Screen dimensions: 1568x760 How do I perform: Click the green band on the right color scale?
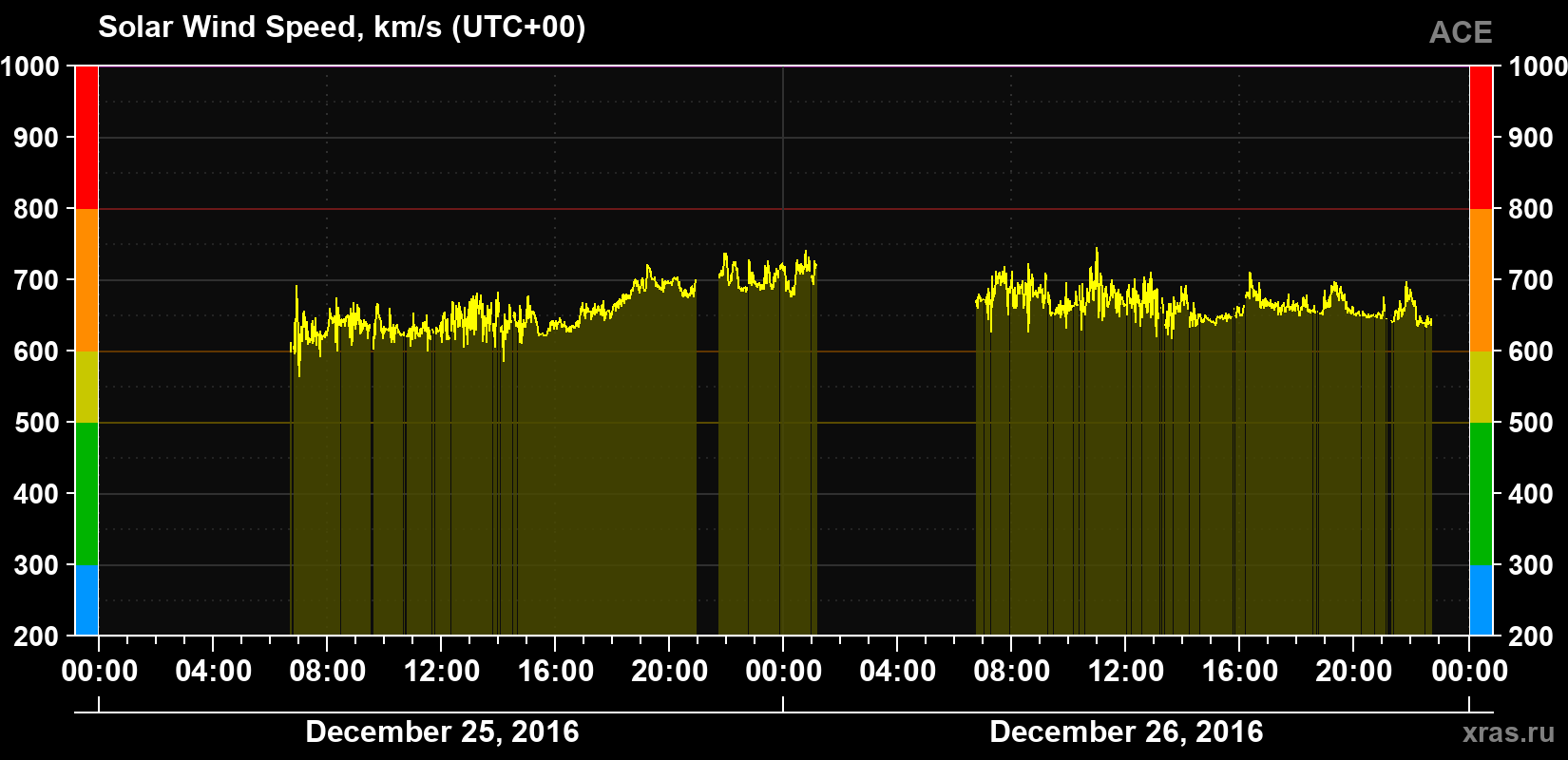click(x=1481, y=494)
